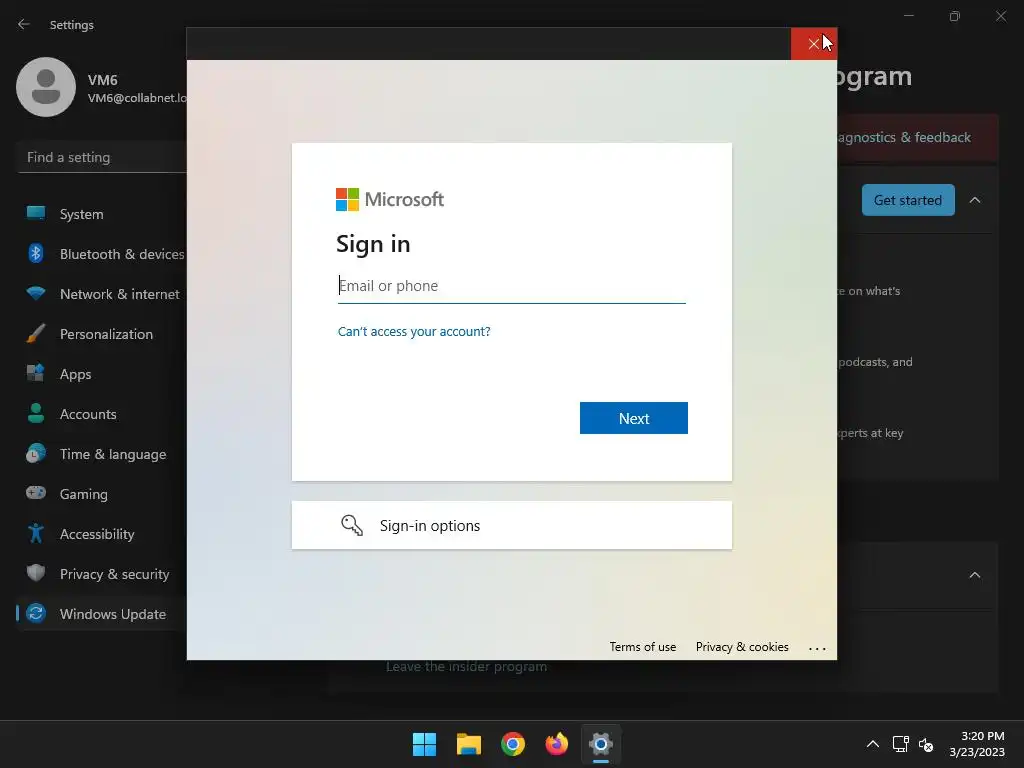Open Network & internet category

pyautogui.click(x=101, y=294)
